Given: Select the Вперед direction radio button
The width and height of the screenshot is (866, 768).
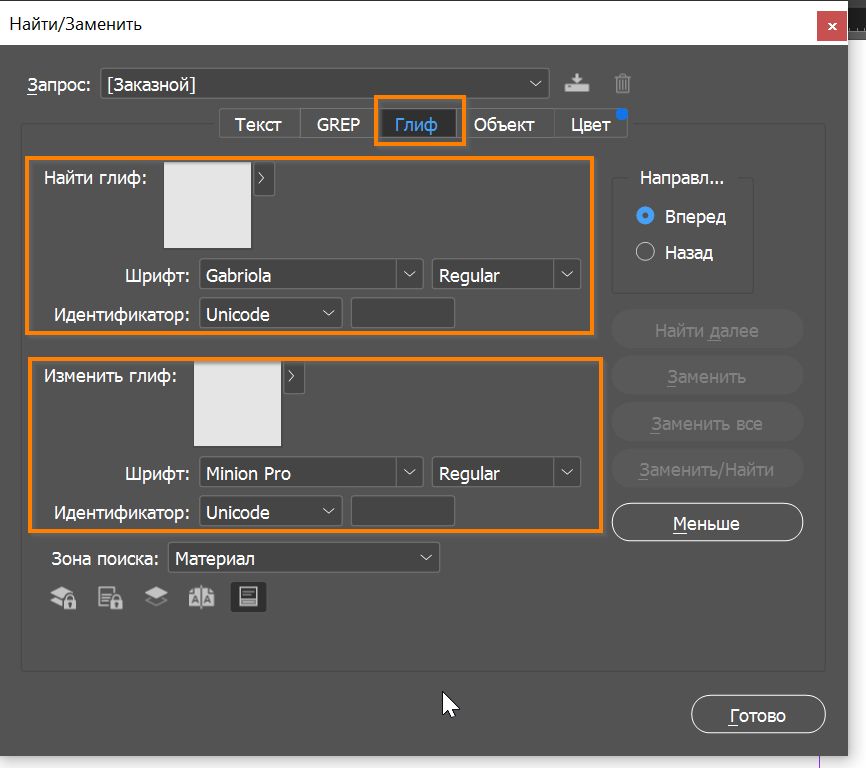Looking at the screenshot, I should [x=645, y=216].
